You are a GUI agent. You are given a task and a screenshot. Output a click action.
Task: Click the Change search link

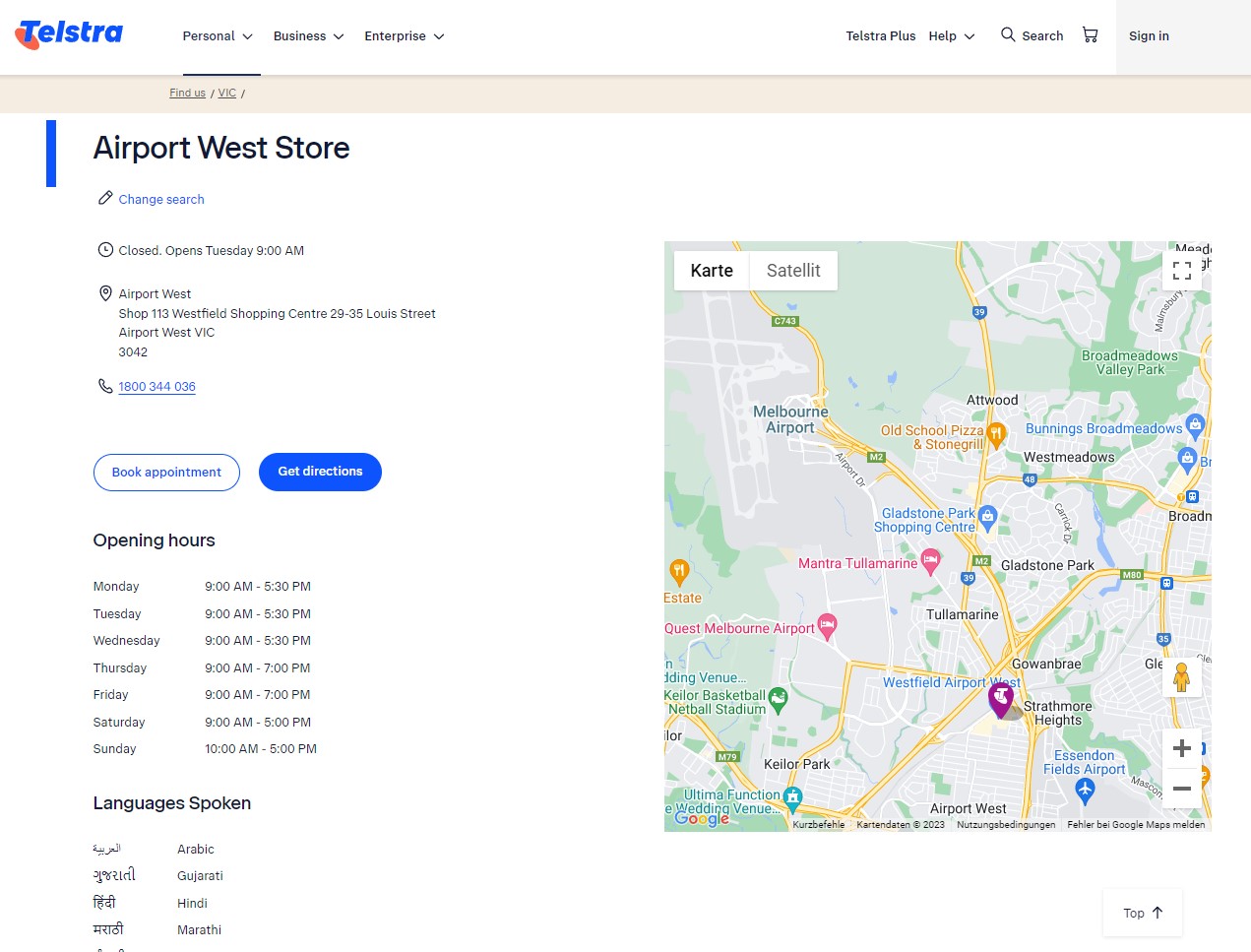[x=161, y=200]
